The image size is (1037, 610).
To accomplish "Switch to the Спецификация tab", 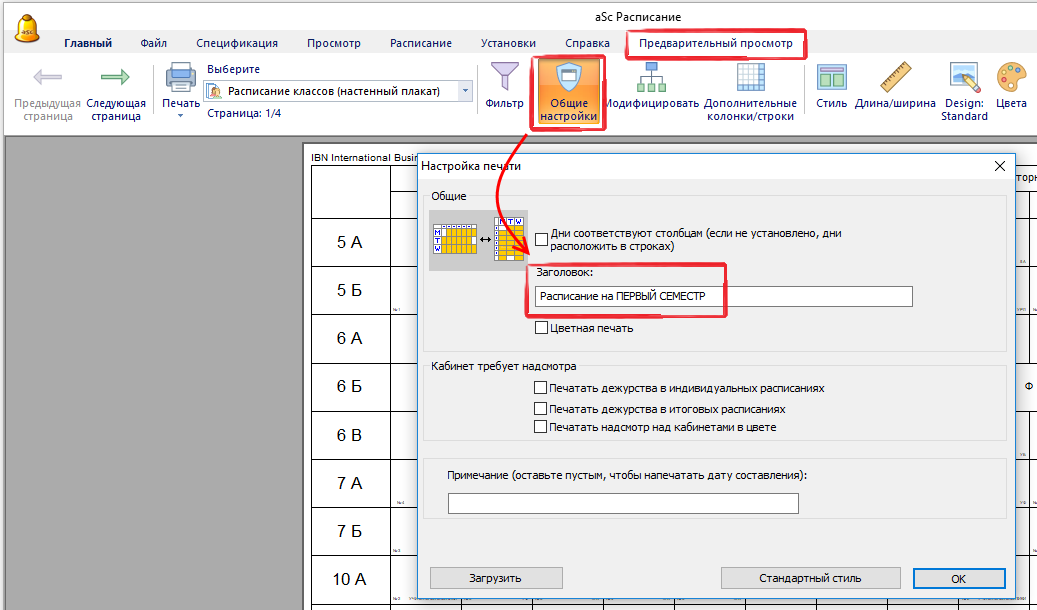I will point(237,43).
